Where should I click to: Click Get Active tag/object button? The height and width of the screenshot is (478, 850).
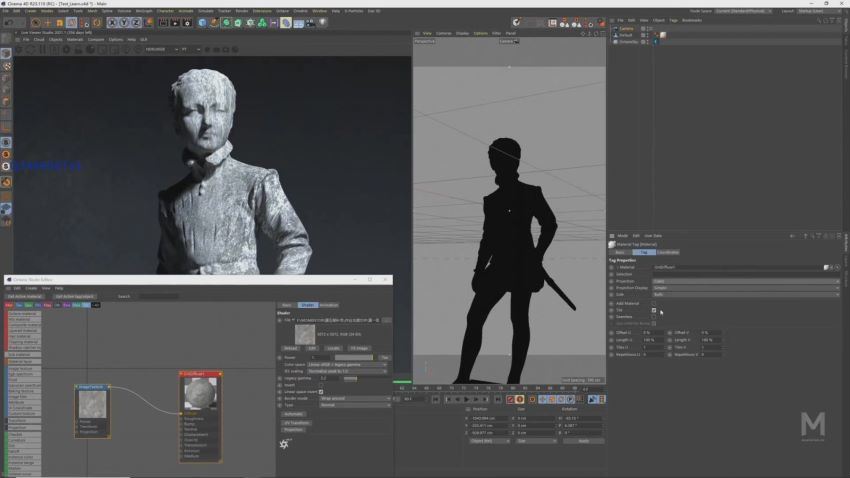tap(75, 296)
